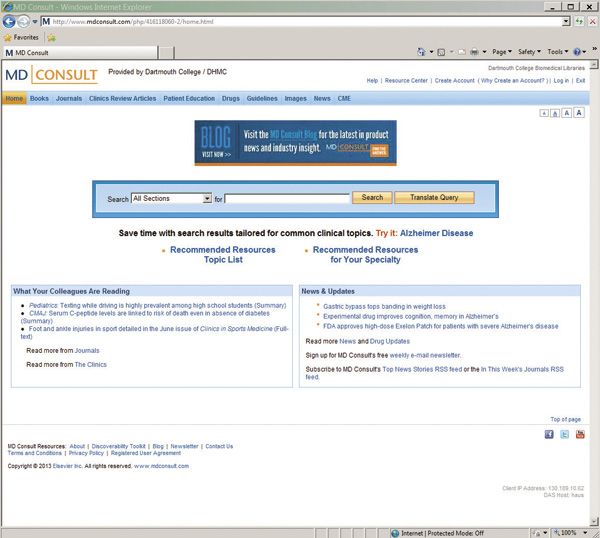This screenshot has width=600, height=538.
Task: Click the vertical scrollbar down arrow
Action: coord(594,521)
